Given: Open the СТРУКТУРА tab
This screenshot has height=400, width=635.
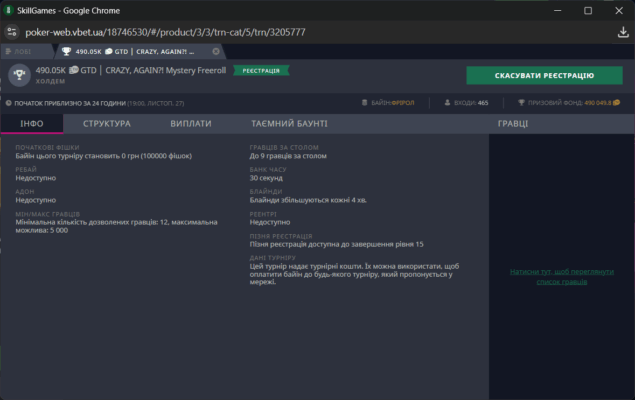Looking at the screenshot, I should [x=106, y=124].
